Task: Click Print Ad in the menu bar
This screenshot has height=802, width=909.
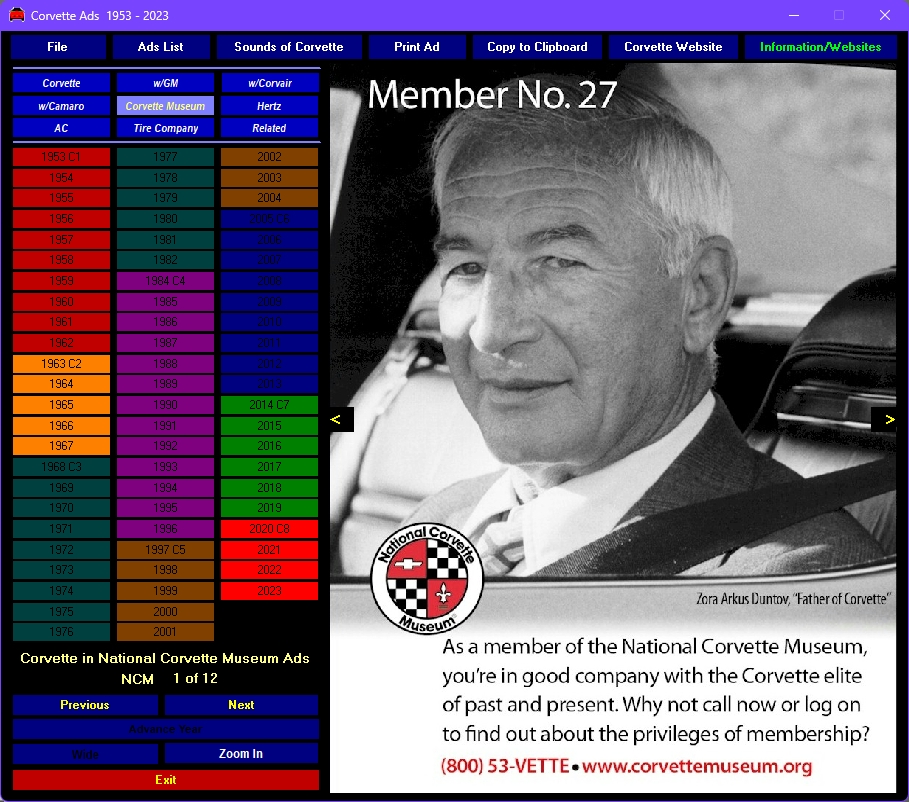Action: (x=417, y=47)
